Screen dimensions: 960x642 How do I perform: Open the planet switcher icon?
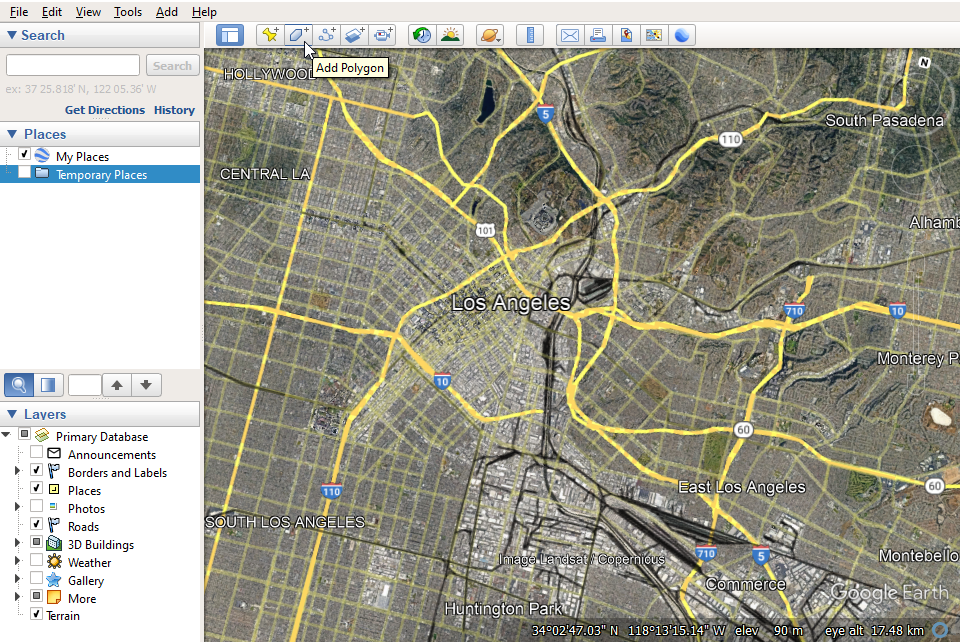(490, 35)
